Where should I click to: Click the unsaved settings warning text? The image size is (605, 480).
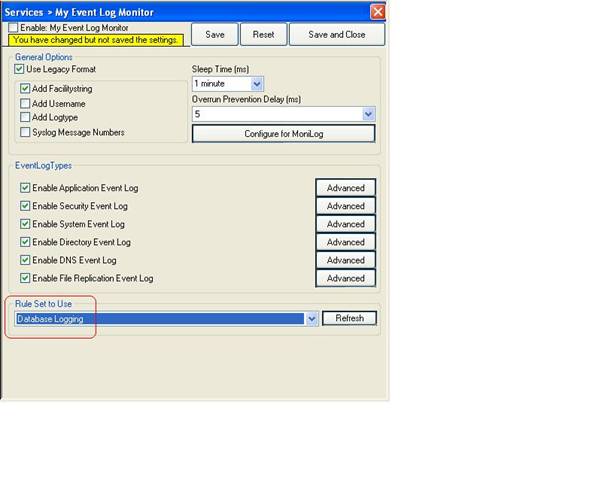[x=96, y=40]
